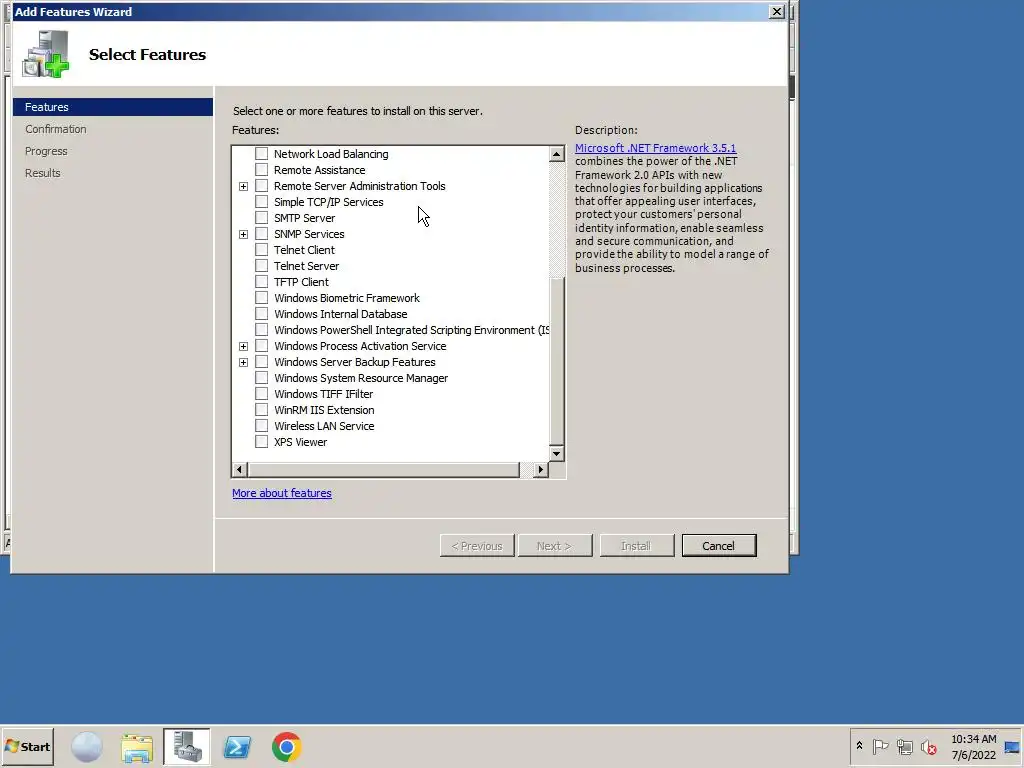
Task: Tick the Windows PowerShell Integrated Scripting Environment checkbox
Action: tap(261, 330)
